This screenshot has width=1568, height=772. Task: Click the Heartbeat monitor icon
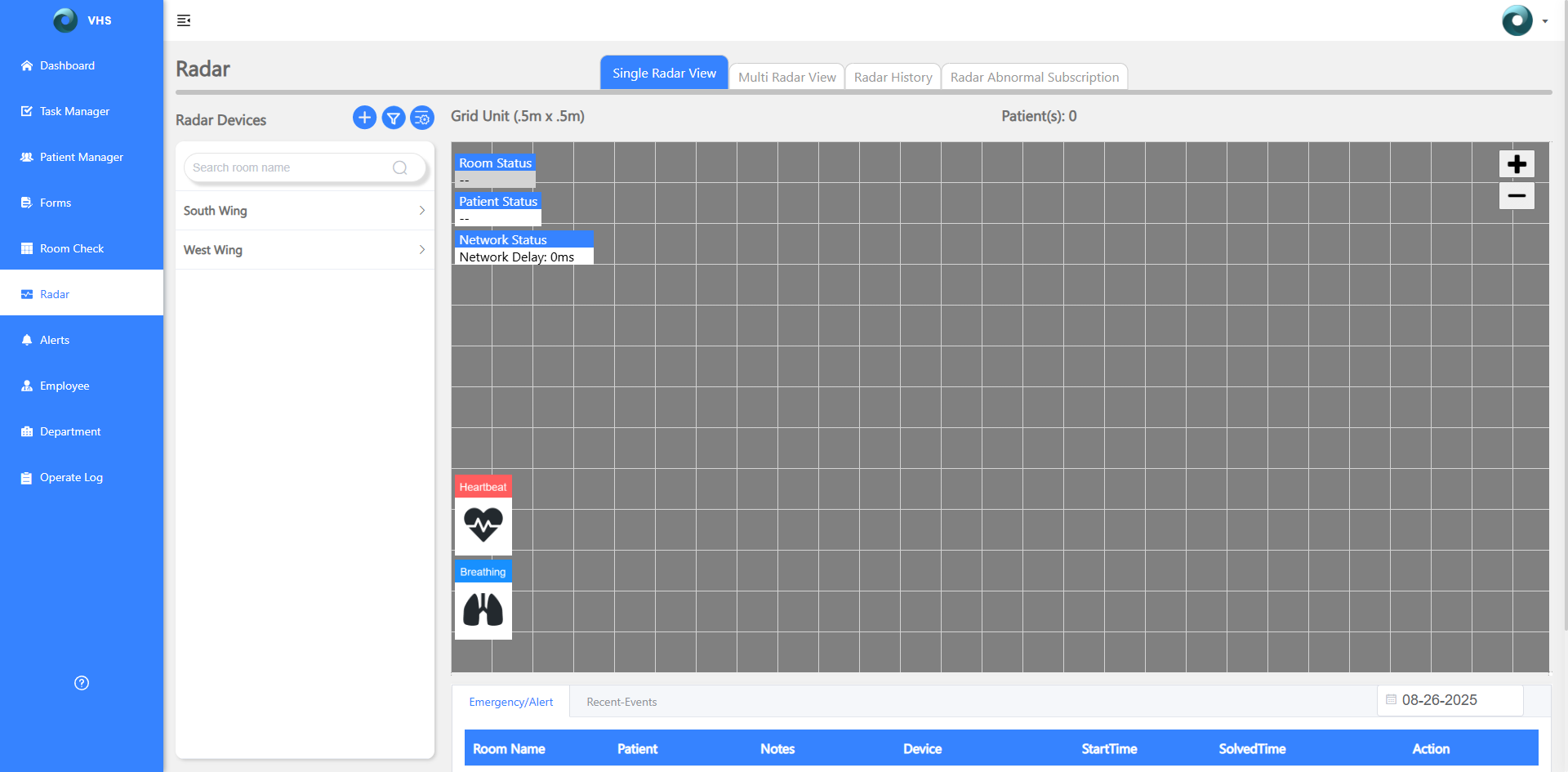(483, 525)
